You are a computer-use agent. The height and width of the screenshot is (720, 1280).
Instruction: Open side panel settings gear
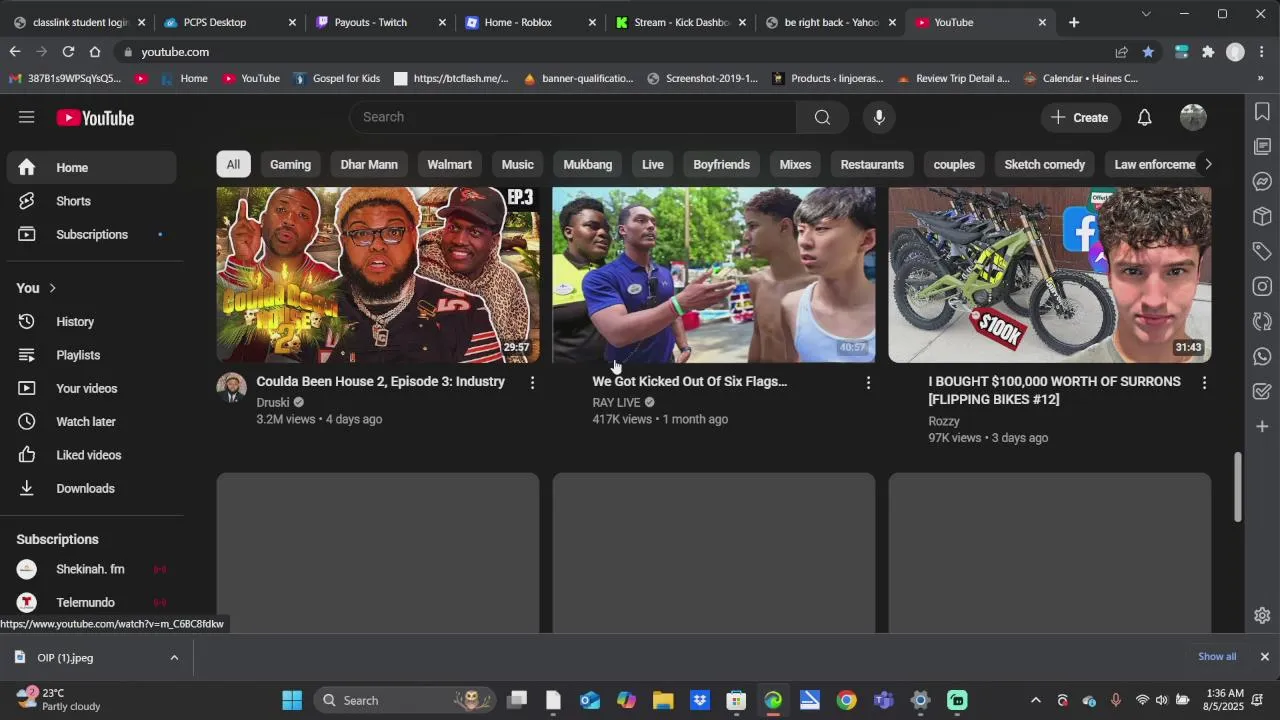click(1262, 615)
